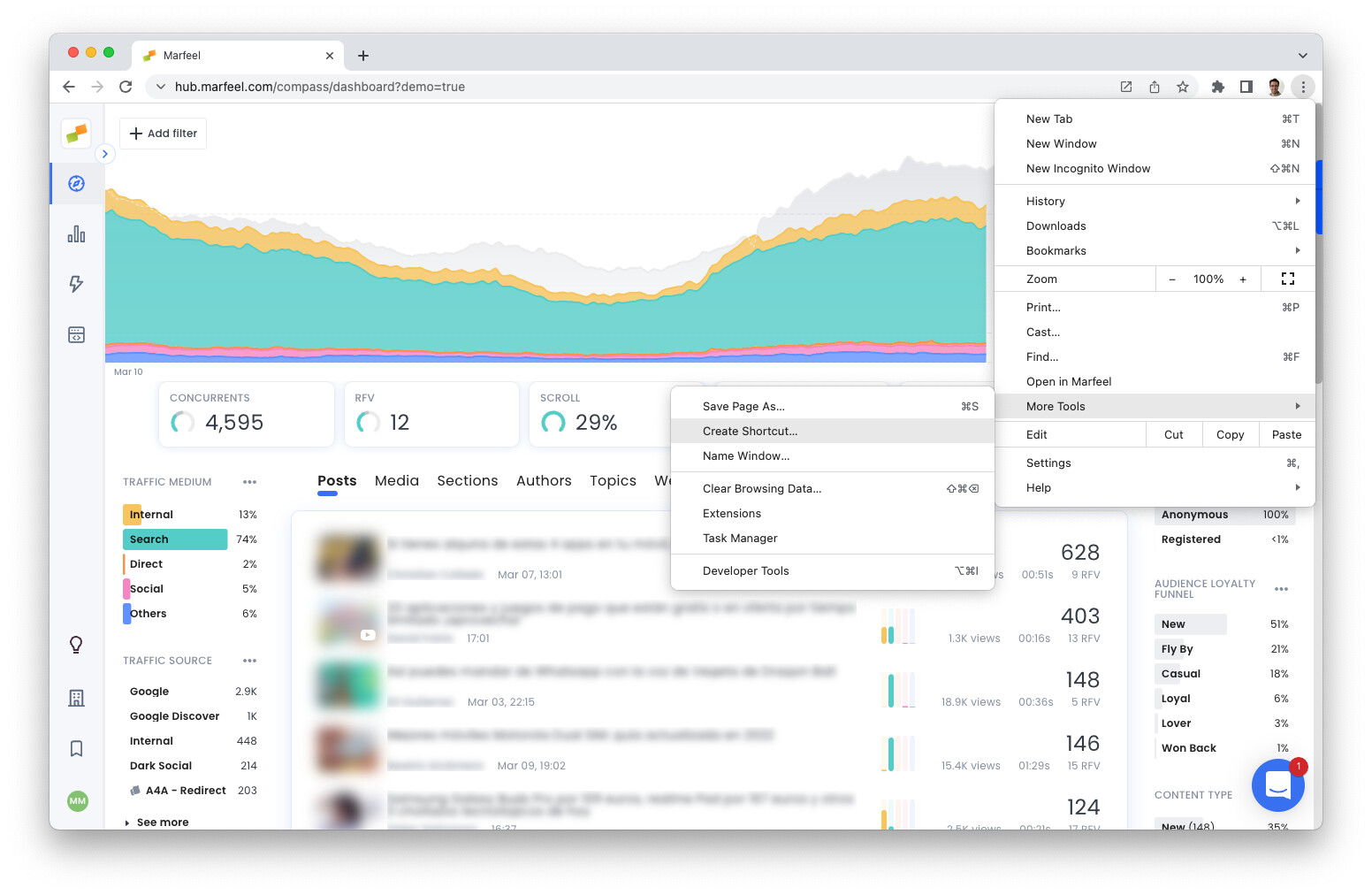Expand the sidebar with the blue chevron

click(x=105, y=153)
